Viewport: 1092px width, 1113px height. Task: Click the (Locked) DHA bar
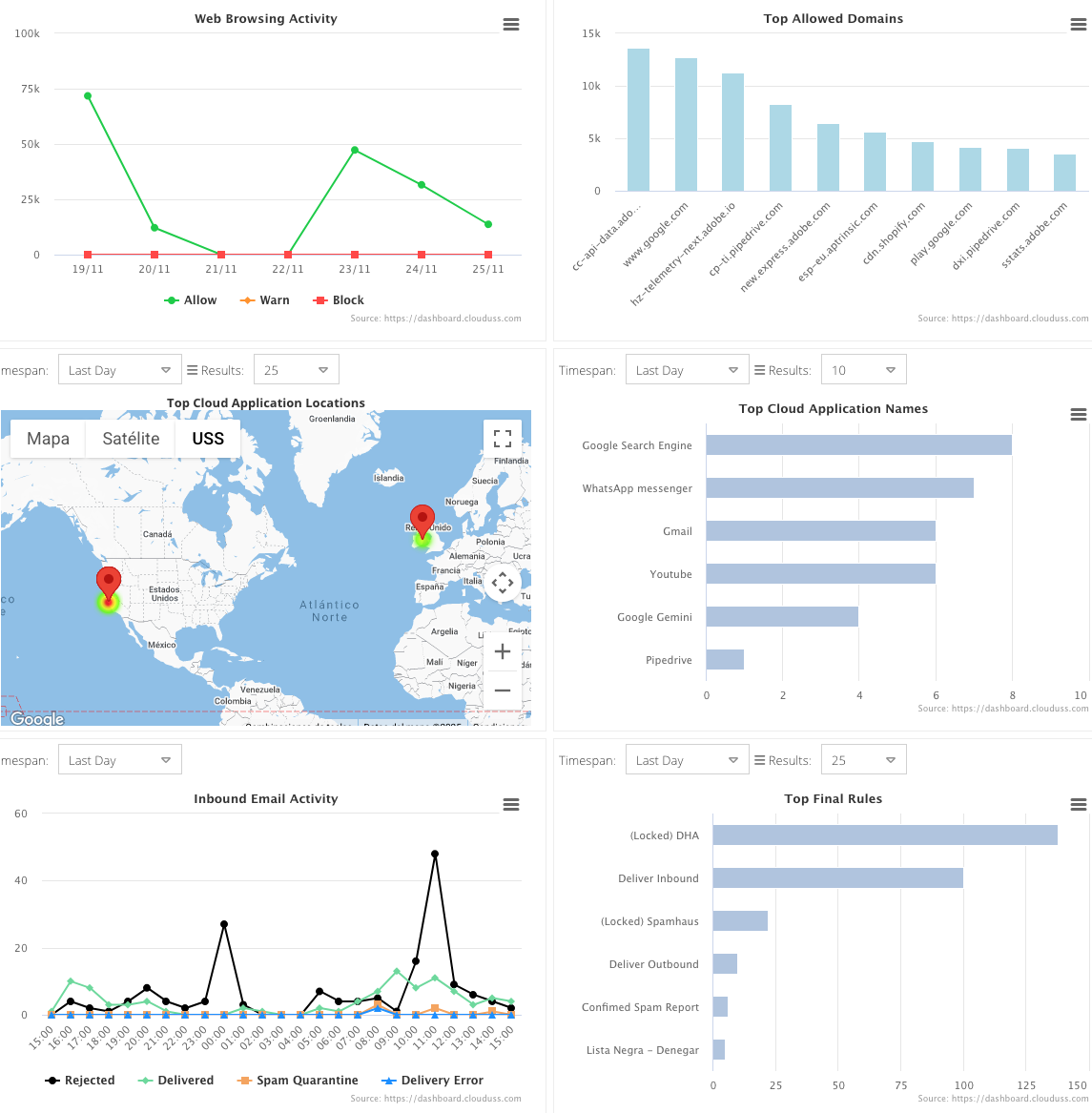pos(885,835)
